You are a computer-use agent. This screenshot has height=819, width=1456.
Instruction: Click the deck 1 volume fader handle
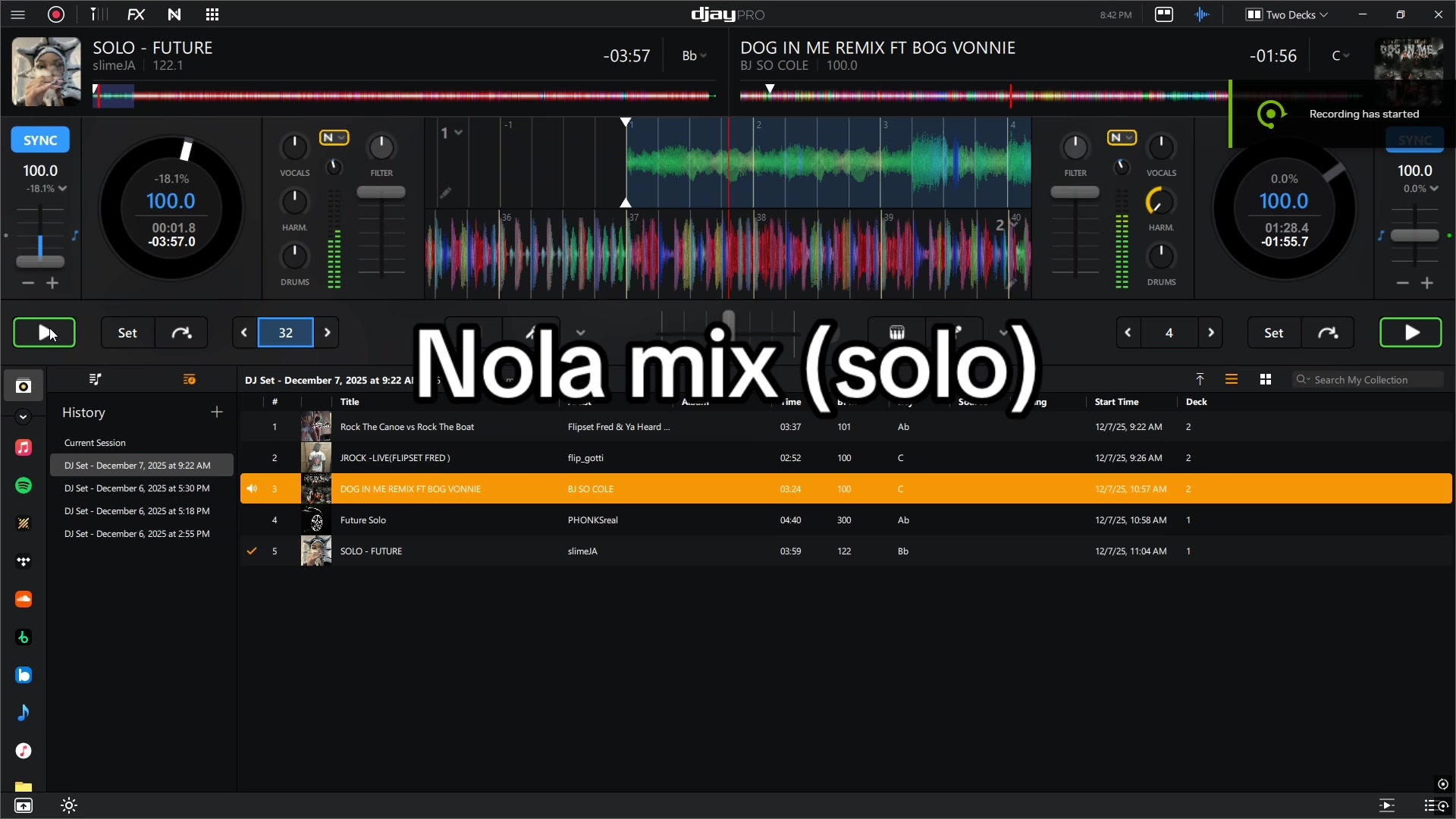381,192
